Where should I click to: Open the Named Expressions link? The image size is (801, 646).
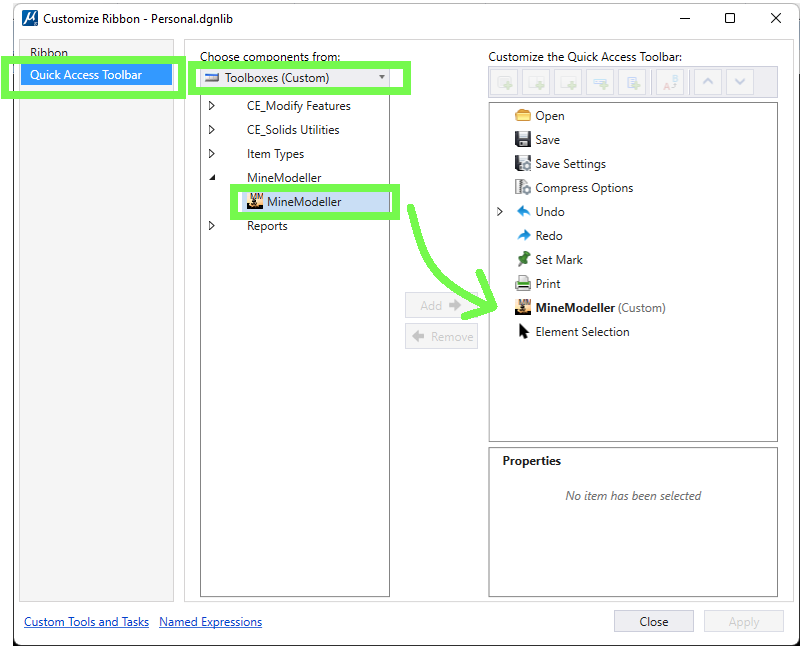pos(210,622)
